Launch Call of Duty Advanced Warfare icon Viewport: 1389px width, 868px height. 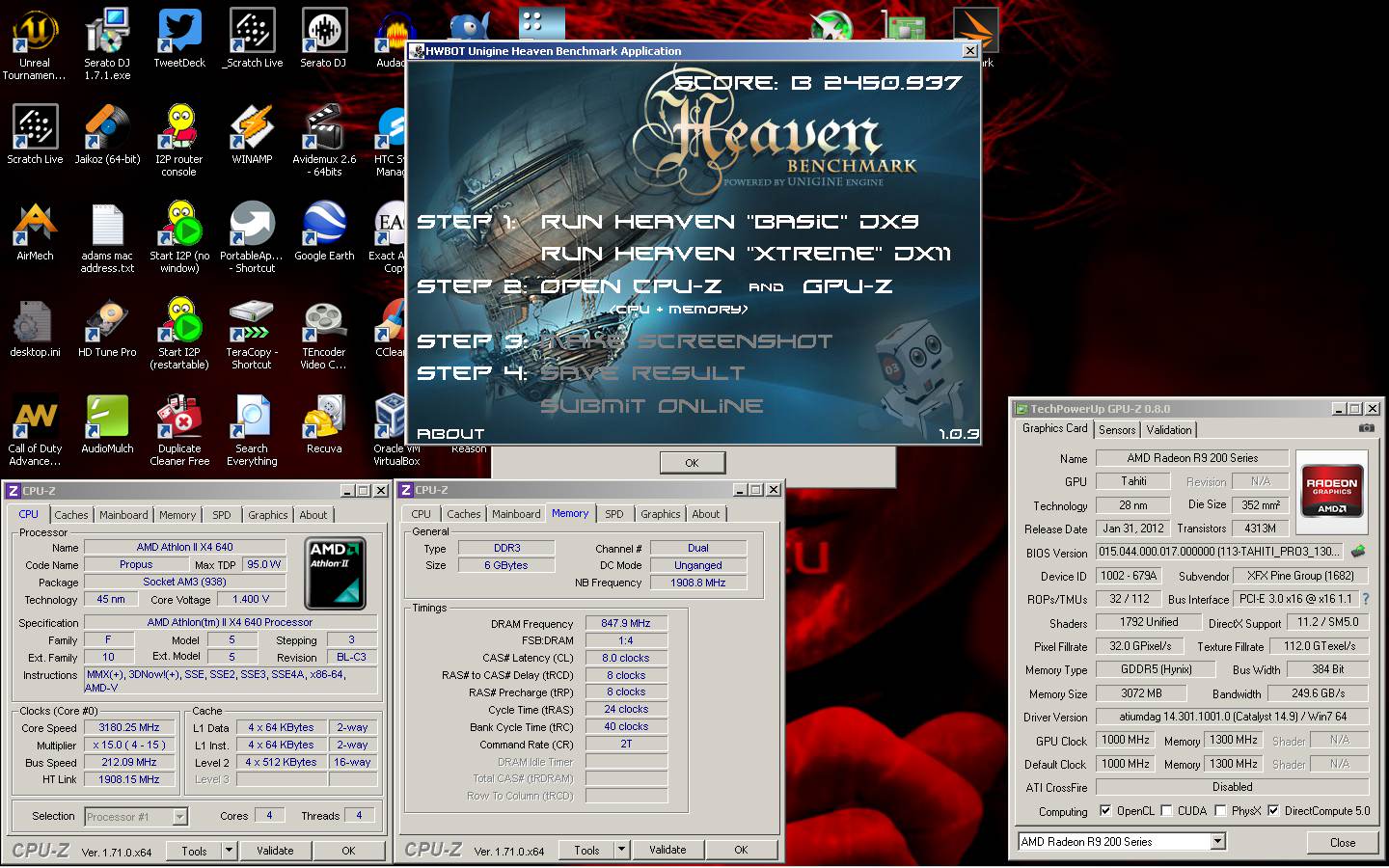[35, 429]
